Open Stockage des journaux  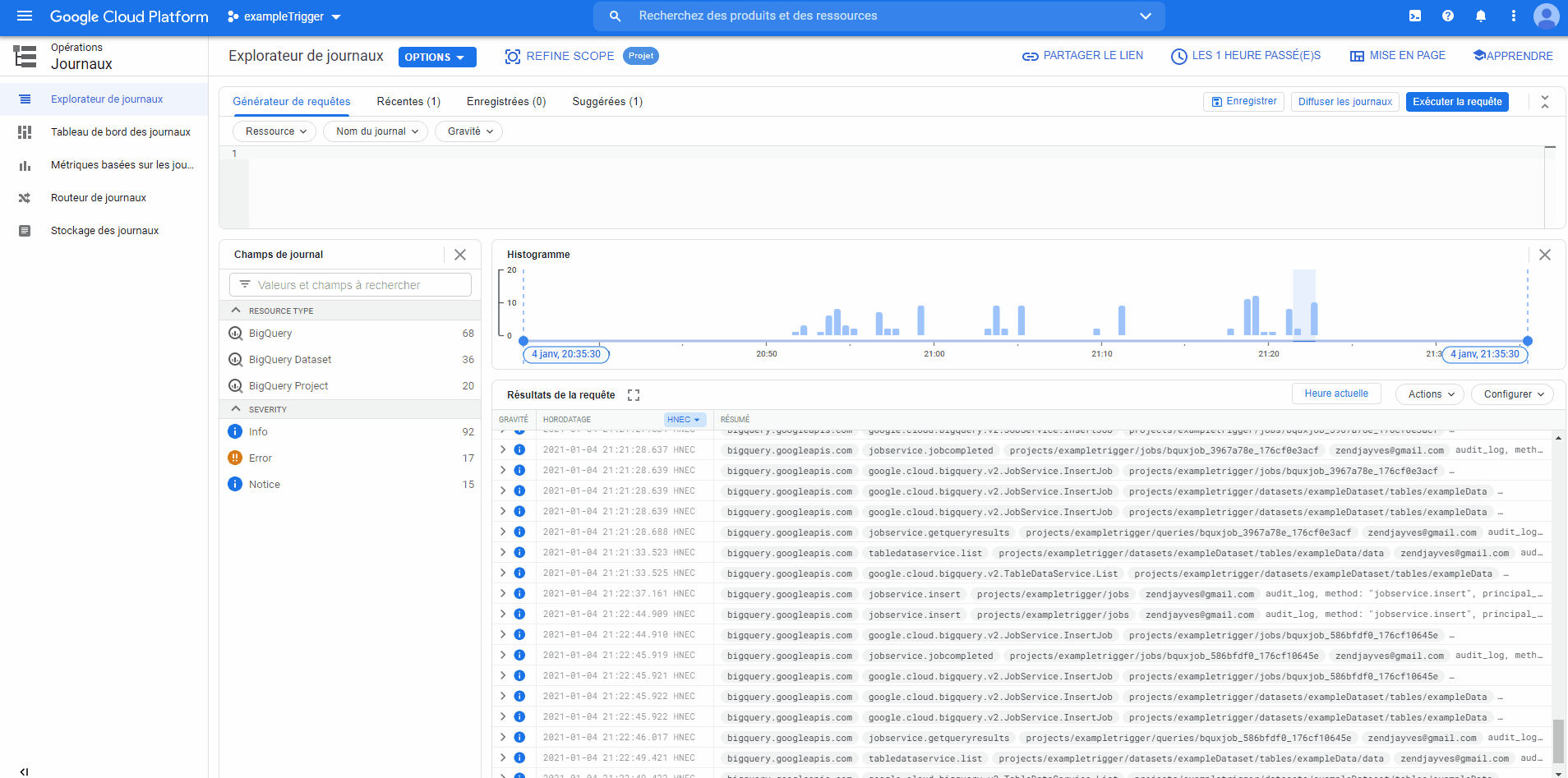tap(104, 230)
